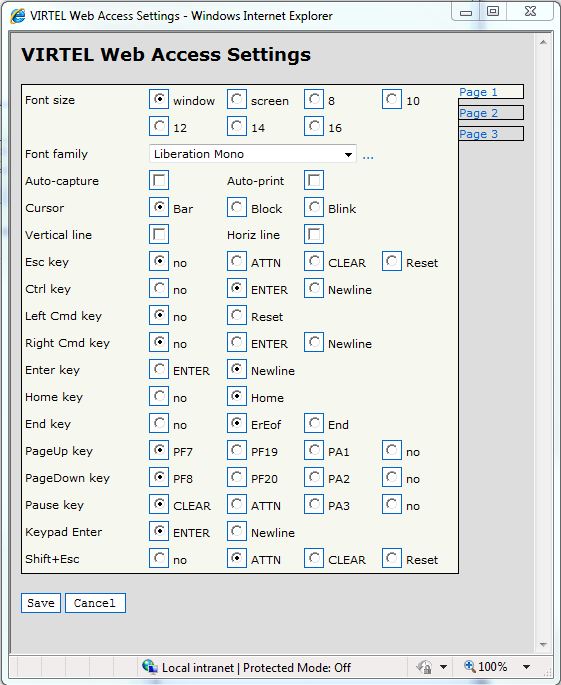Toggle the Horiz line checkbox
561x685 pixels.
(x=314, y=235)
